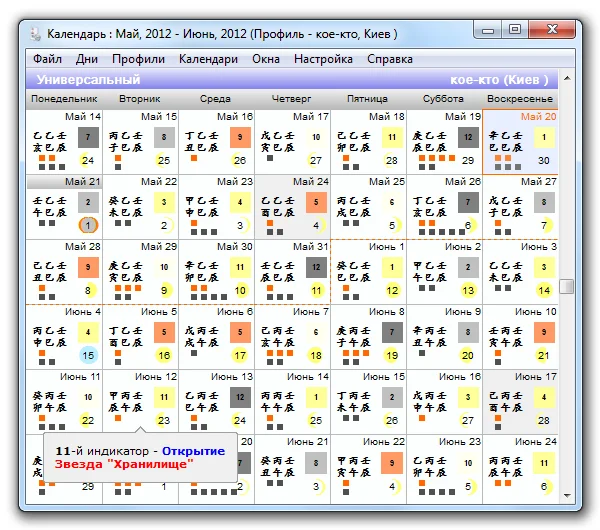Viewport: 600px width, 530px height.
Task: Click the orange indicator 5 on May 24
Action: (x=316, y=202)
